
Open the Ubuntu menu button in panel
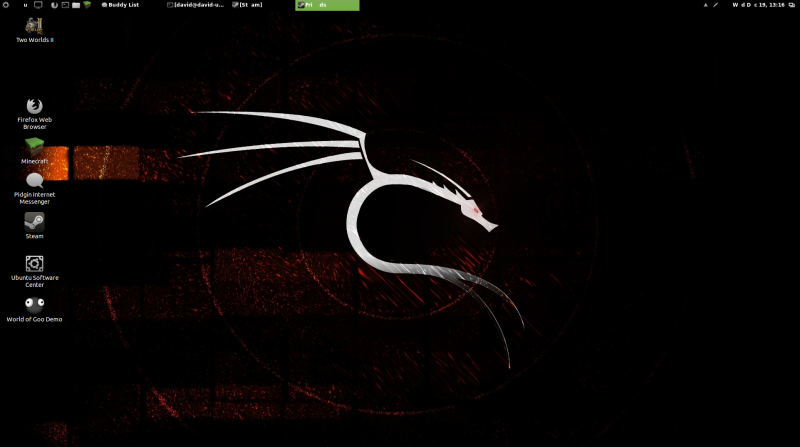point(6,5)
